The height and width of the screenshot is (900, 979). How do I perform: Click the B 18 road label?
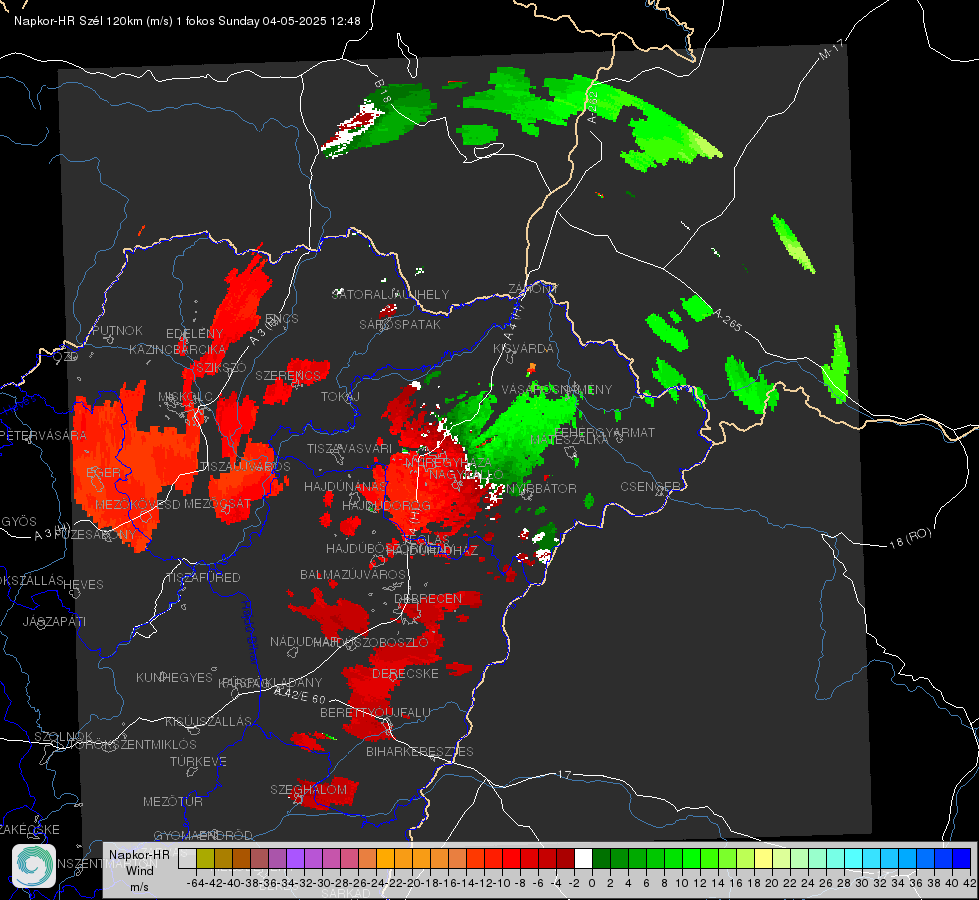point(383,91)
